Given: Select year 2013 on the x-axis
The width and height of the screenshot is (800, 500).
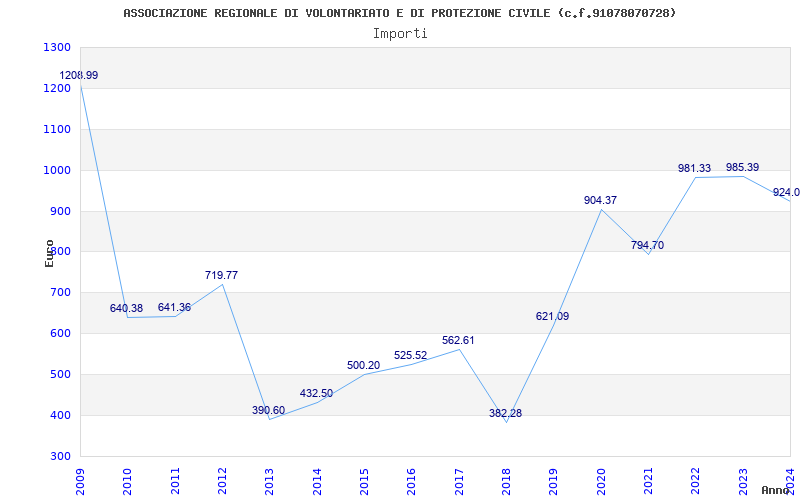Looking at the screenshot, I should [x=270, y=482].
